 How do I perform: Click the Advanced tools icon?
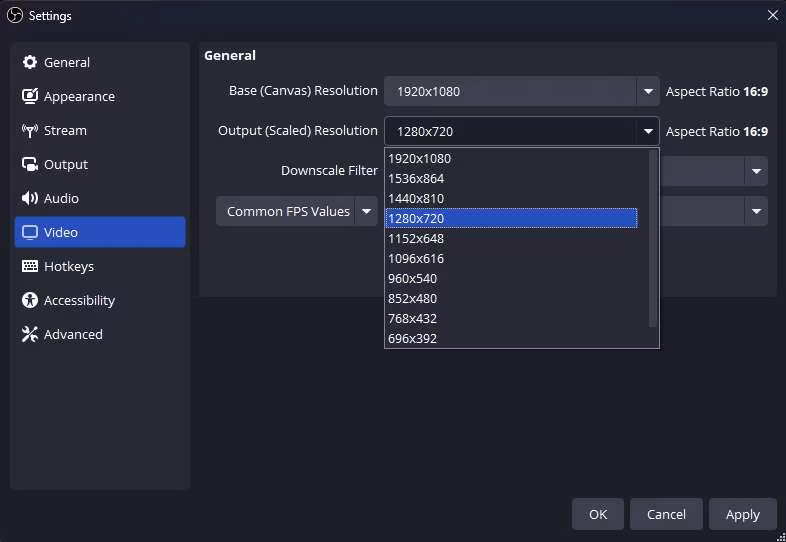tap(30, 335)
